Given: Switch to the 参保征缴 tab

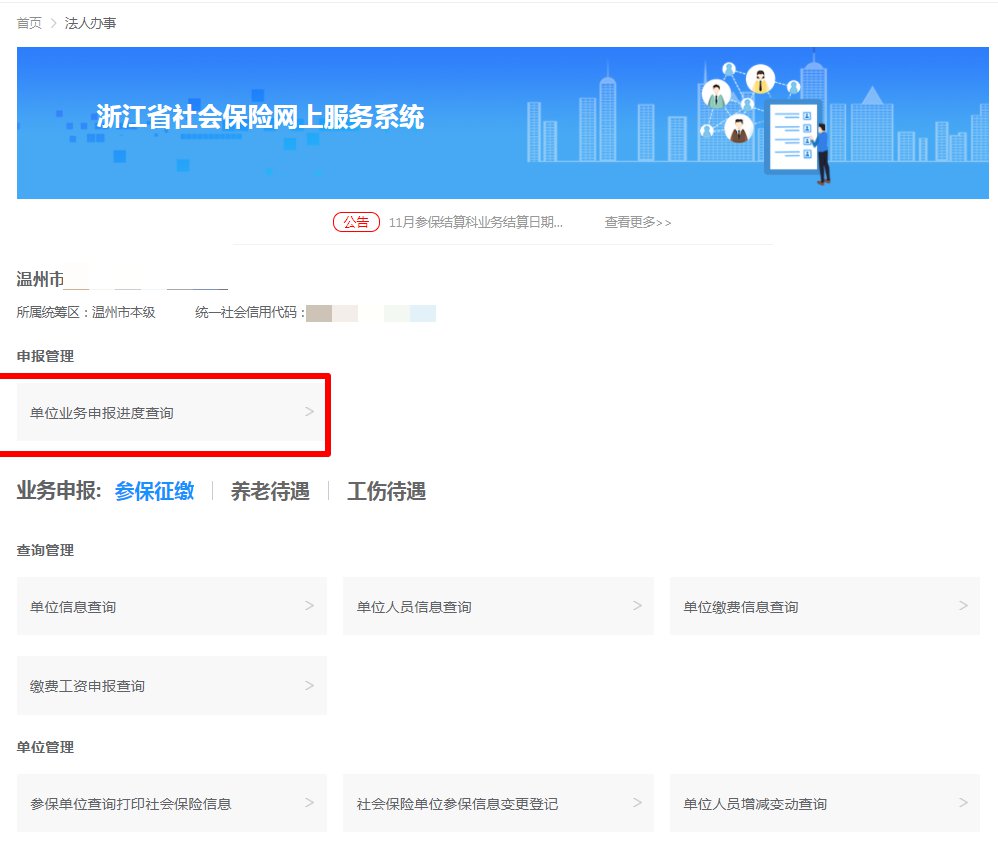Looking at the screenshot, I should (154, 491).
